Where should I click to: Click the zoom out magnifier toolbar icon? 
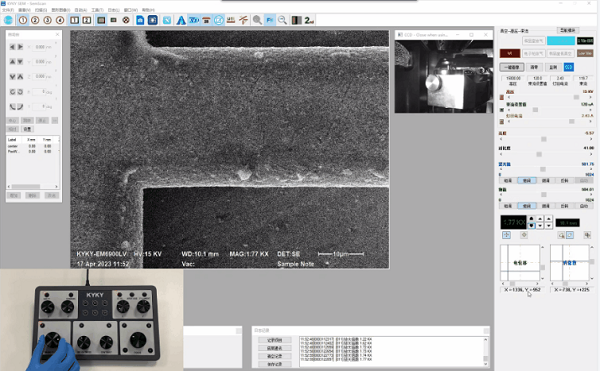pyautogui.click(x=282, y=20)
